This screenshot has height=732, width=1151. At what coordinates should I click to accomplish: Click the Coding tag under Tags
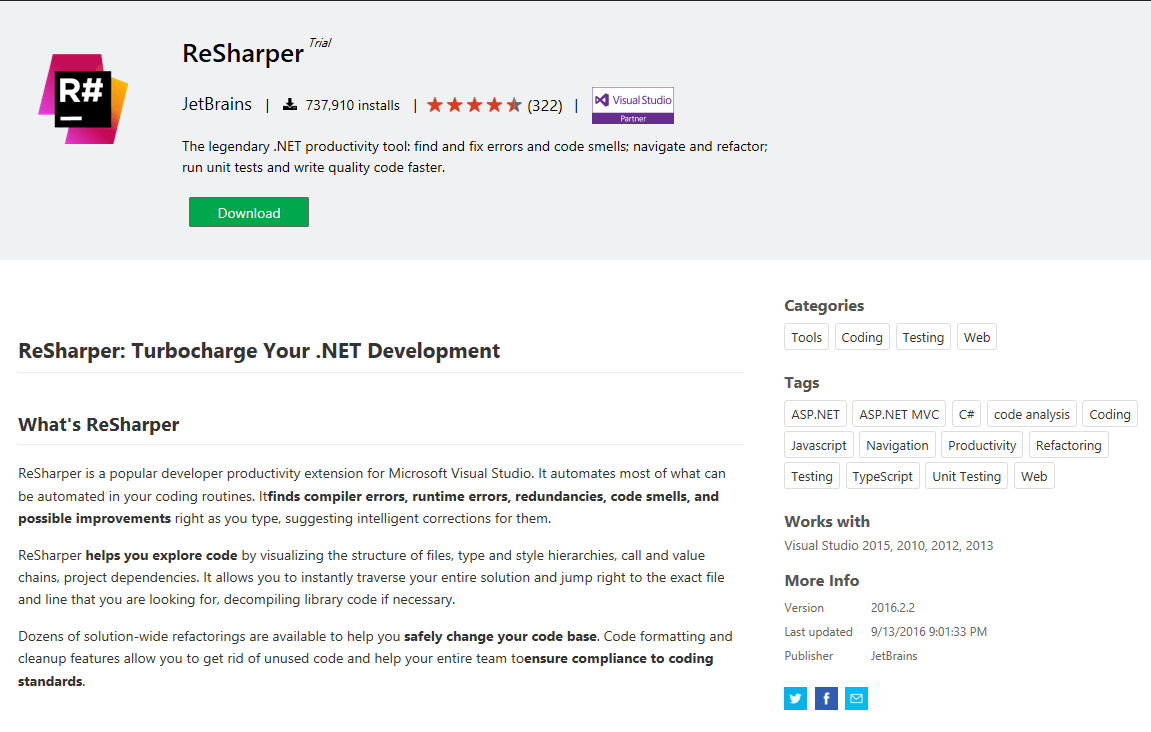click(1109, 414)
